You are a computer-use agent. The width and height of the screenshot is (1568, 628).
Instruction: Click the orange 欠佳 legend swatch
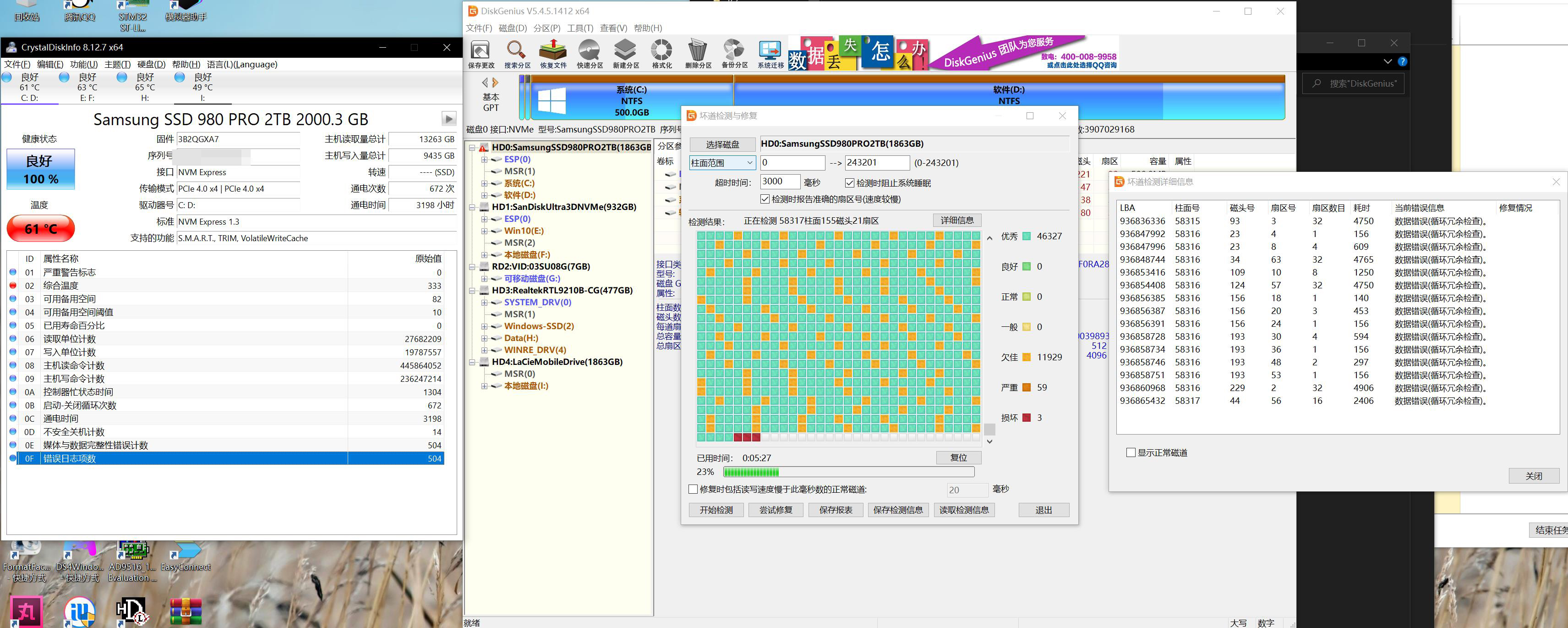pos(1026,358)
